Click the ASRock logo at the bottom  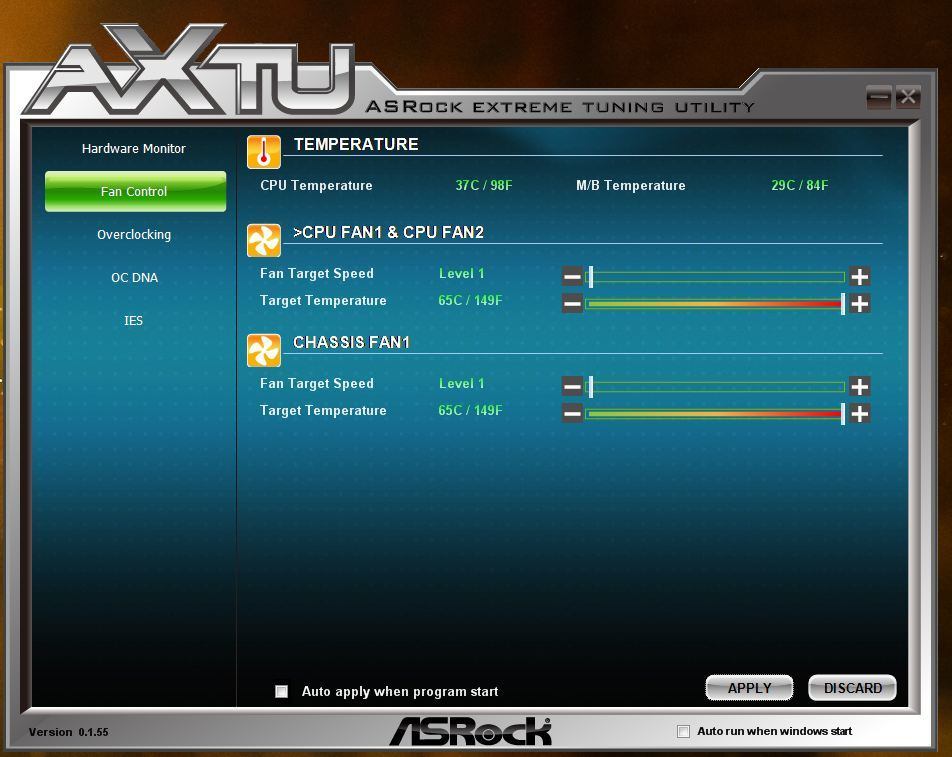[471, 732]
